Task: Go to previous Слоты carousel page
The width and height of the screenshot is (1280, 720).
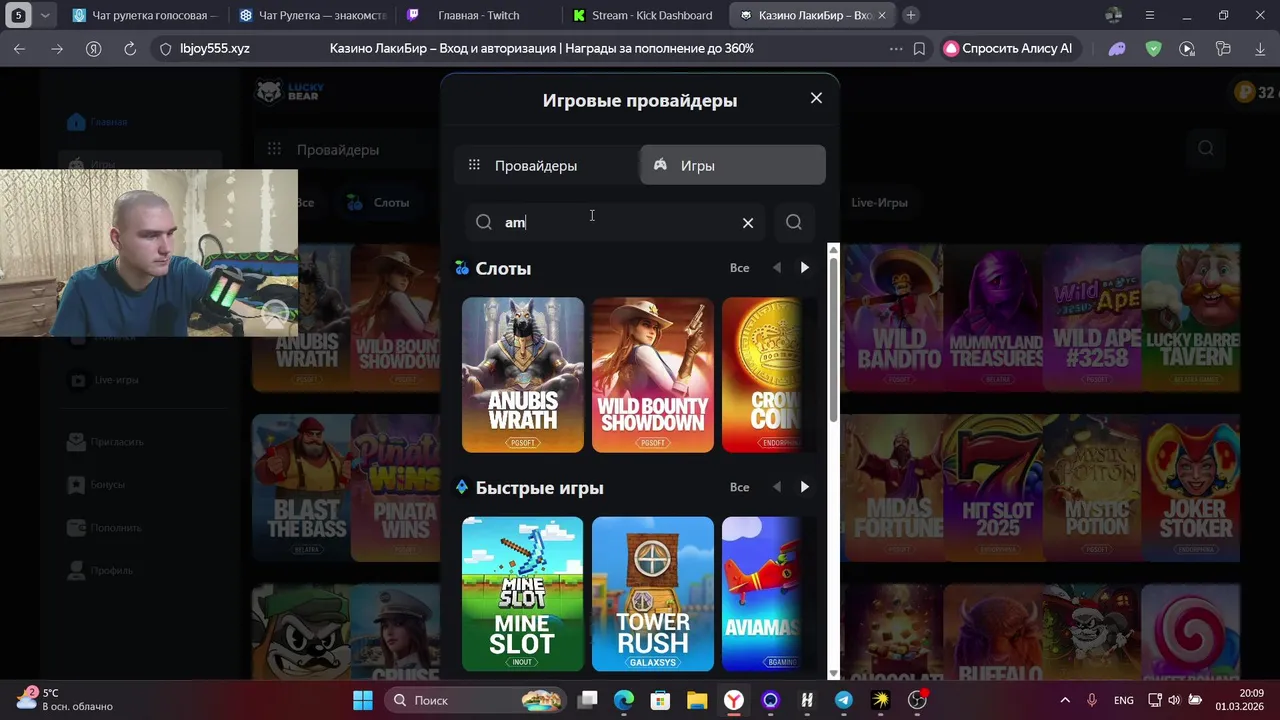Action: [x=777, y=268]
